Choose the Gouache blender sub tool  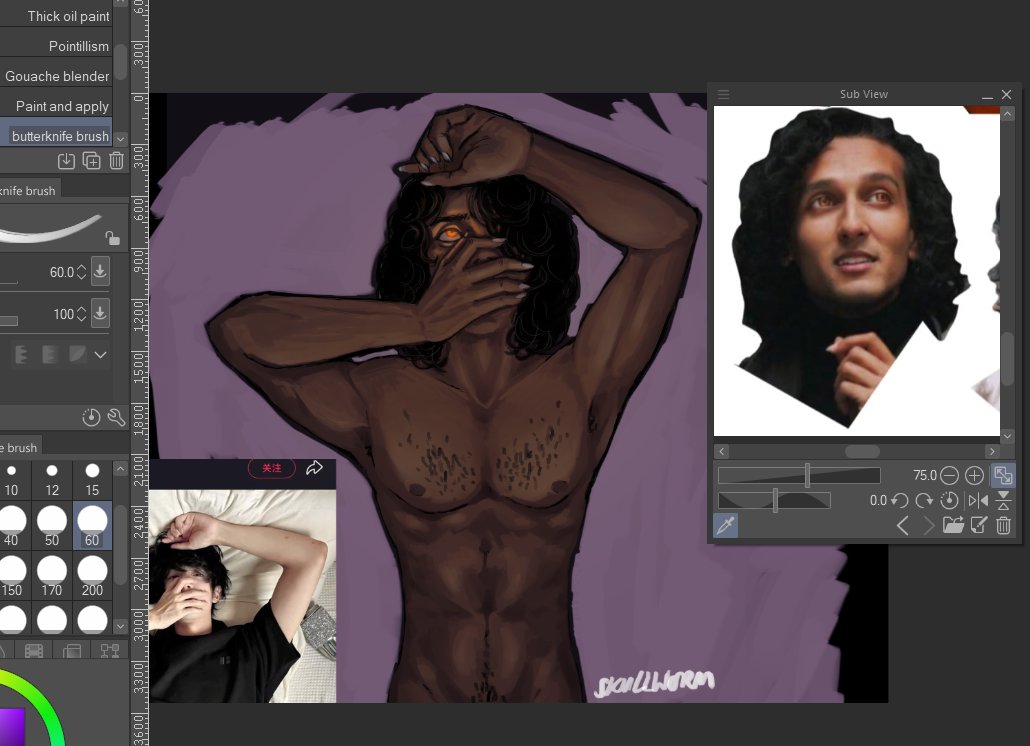coord(56,76)
